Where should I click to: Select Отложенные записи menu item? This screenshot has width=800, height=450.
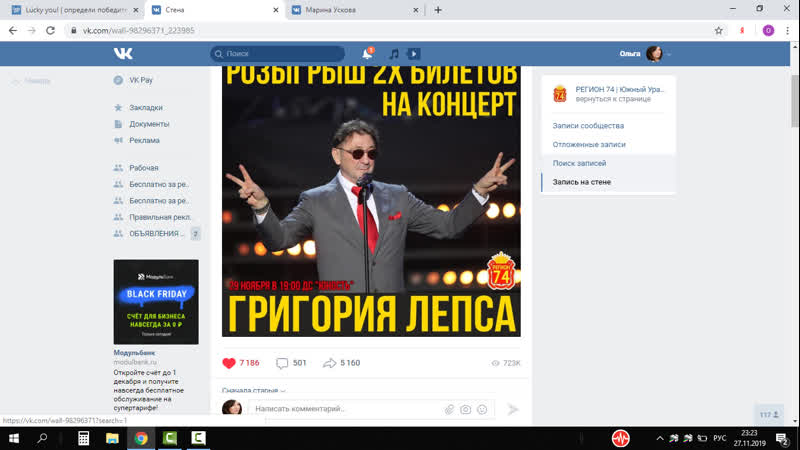click(589, 144)
